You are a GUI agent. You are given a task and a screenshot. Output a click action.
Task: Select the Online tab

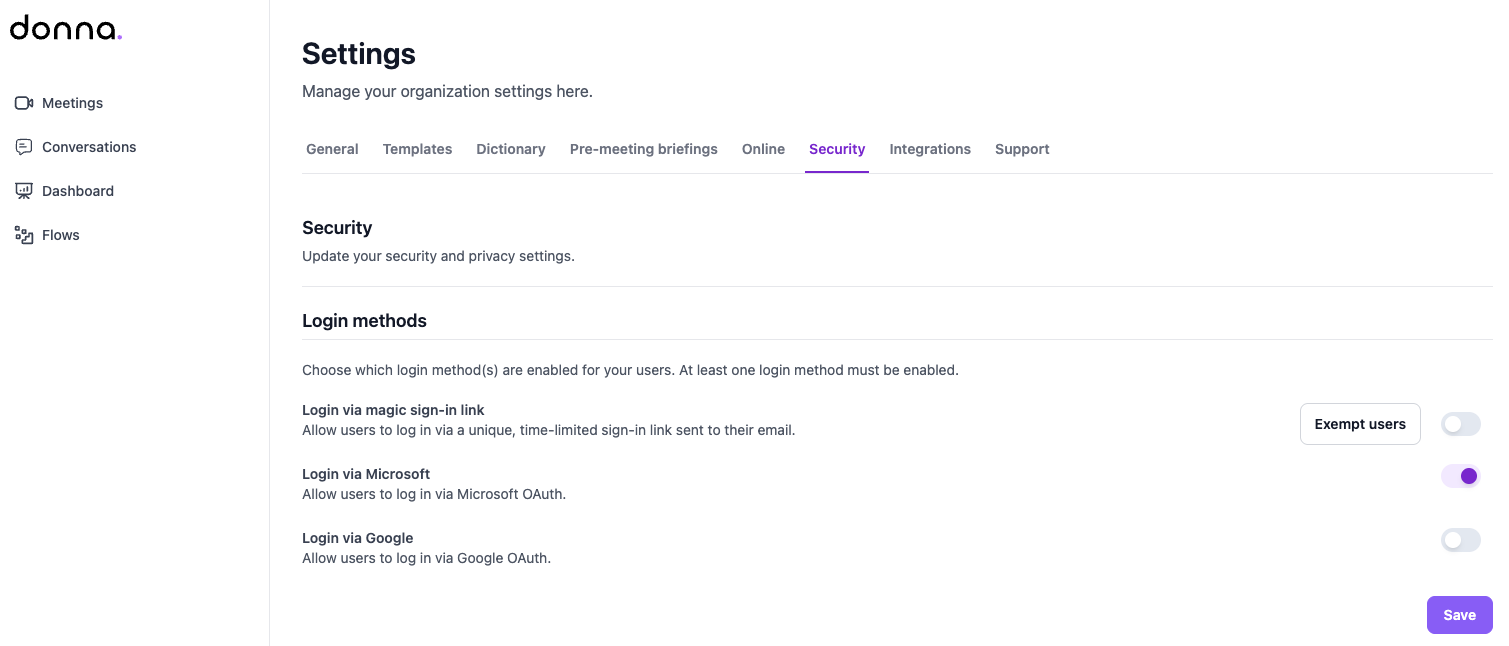763,149
